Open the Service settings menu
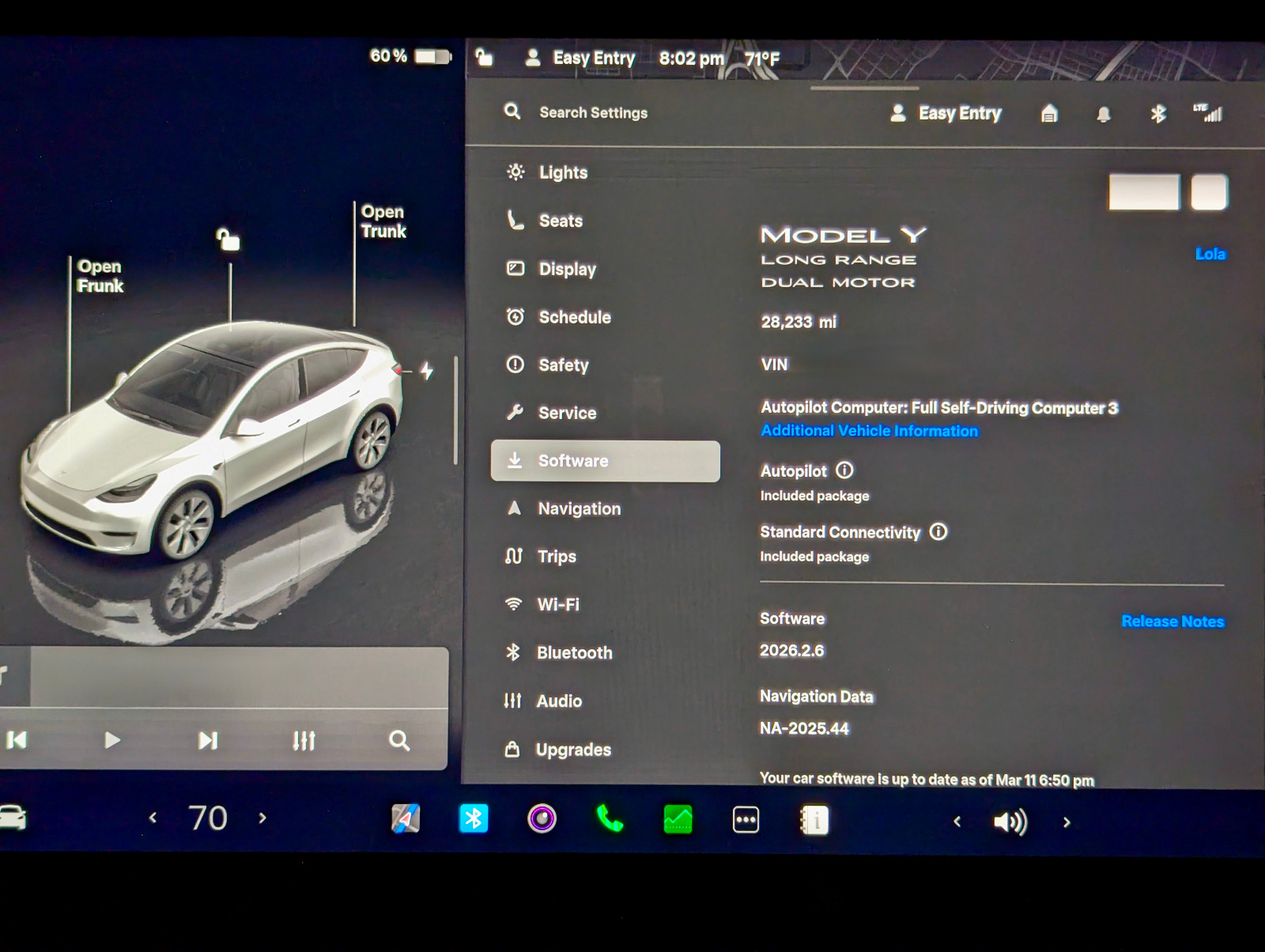 567,413
